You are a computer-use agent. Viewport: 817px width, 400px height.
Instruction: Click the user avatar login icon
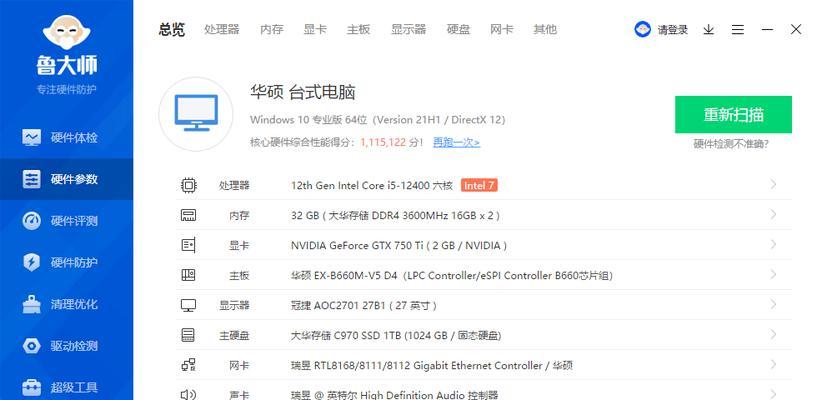(x=642, y=29)
